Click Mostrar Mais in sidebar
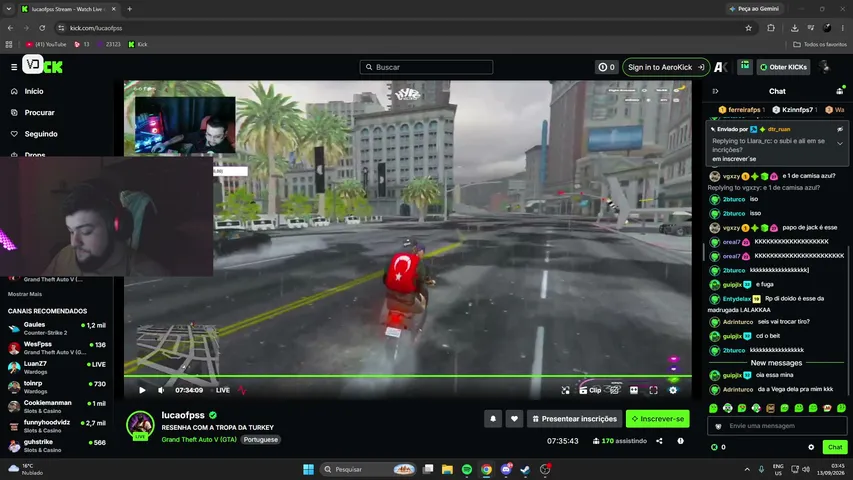Viewport: 853px width, 480px height. click(x=24, y=294)
